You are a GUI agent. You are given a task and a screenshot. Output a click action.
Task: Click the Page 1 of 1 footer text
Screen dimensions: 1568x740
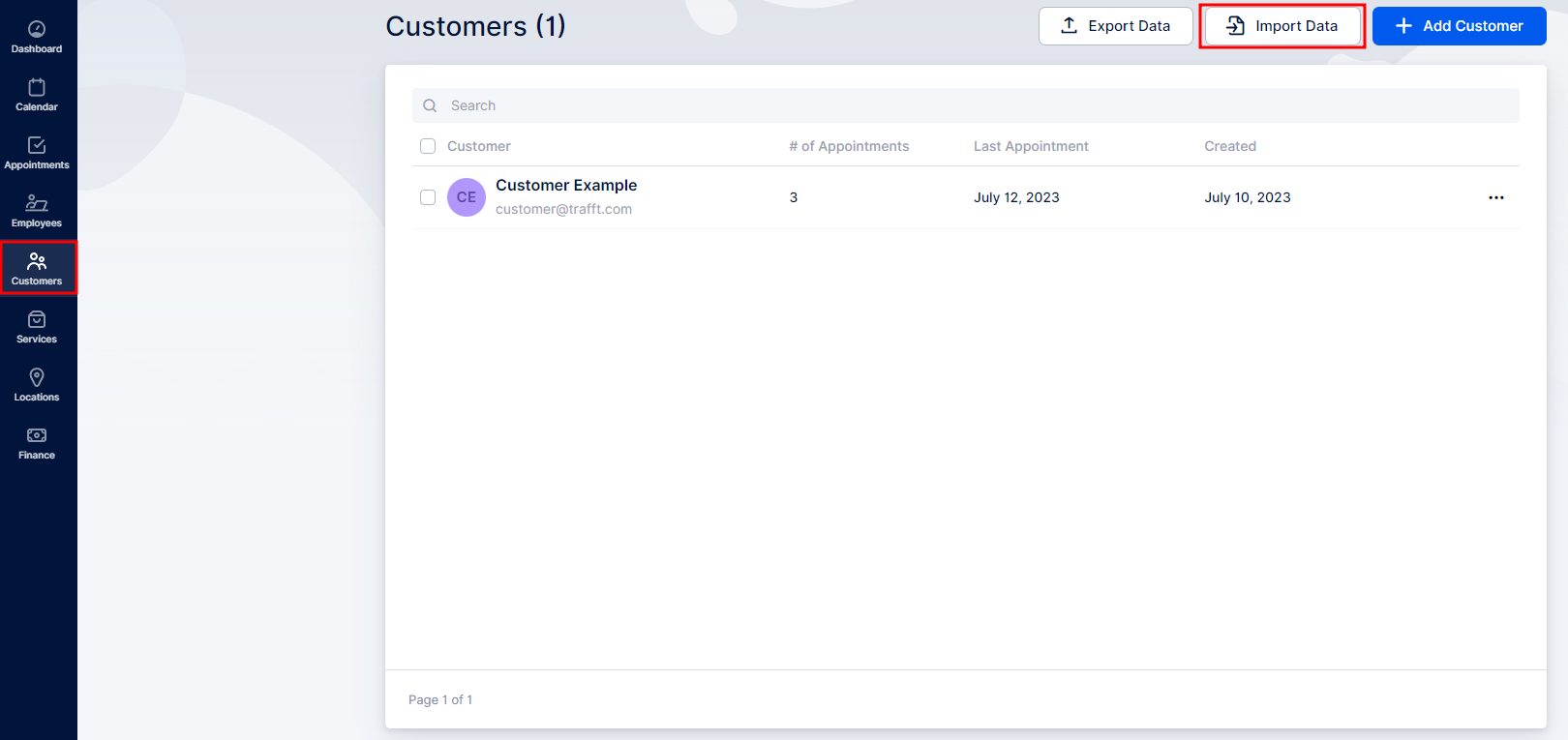pyautogui.click(x=440, y=699)
